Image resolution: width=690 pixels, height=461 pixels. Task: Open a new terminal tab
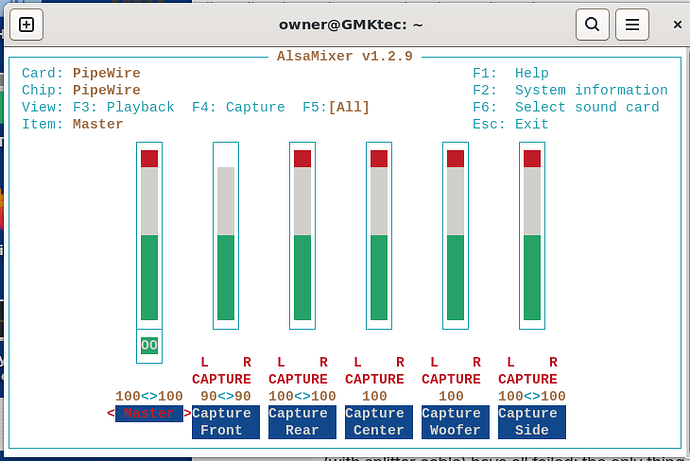tap(26, 25)
